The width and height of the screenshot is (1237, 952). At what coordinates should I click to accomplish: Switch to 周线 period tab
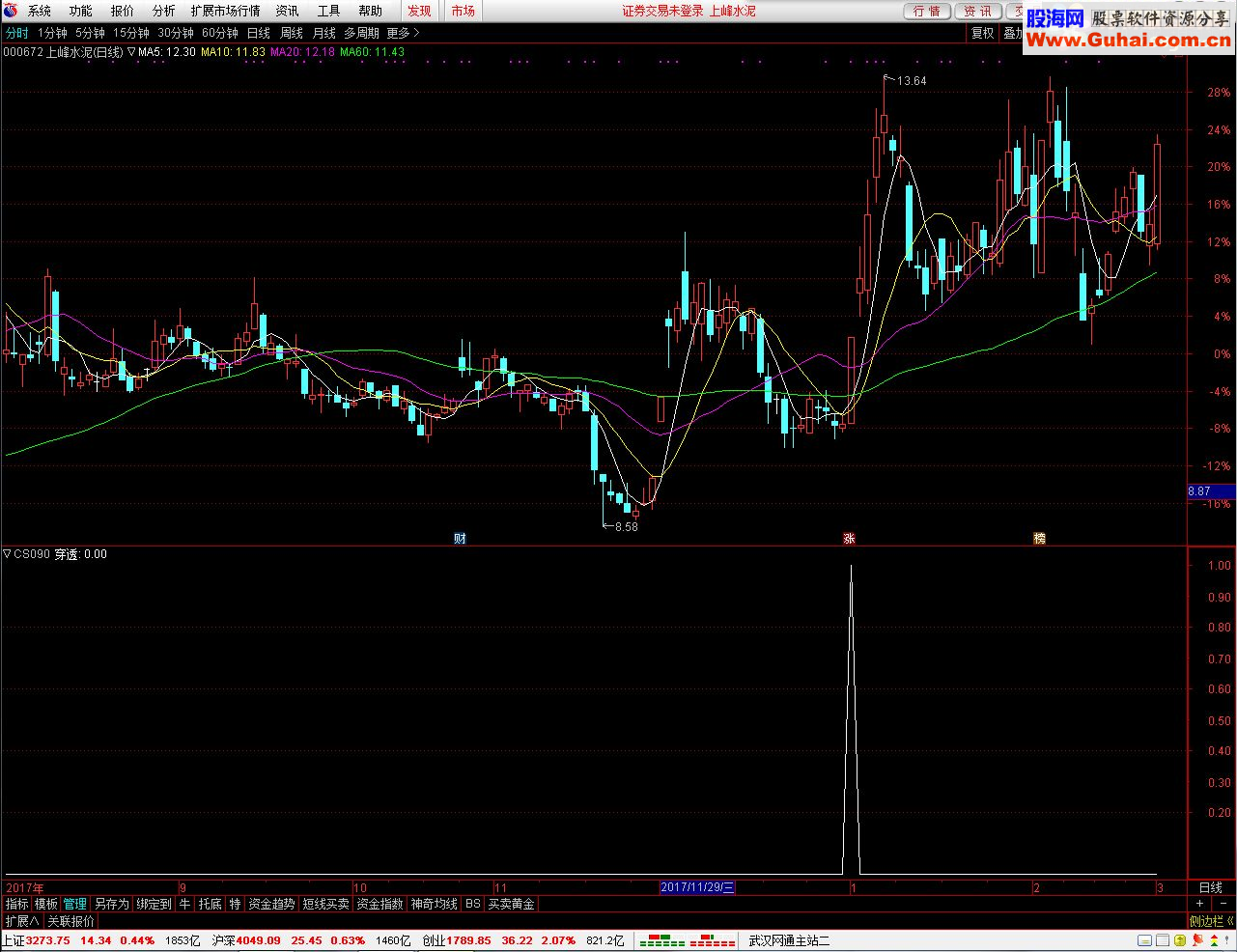point(292,33)
